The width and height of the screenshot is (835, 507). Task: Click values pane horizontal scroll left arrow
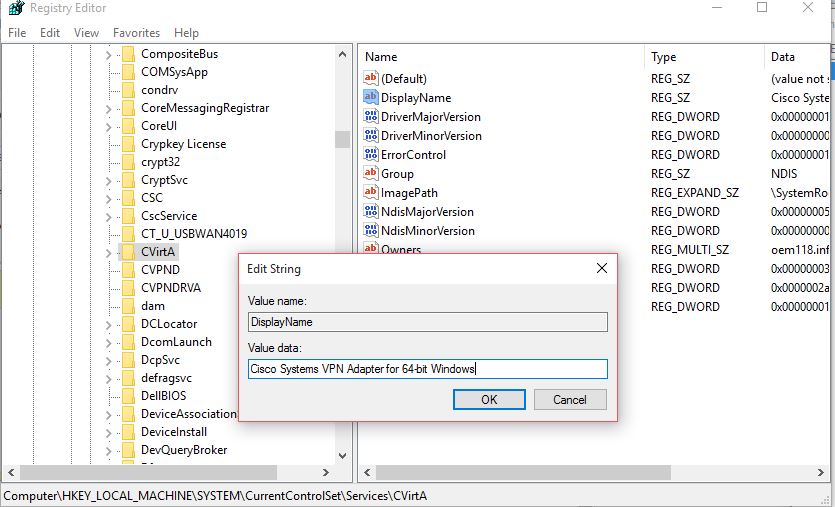(367, 472)
